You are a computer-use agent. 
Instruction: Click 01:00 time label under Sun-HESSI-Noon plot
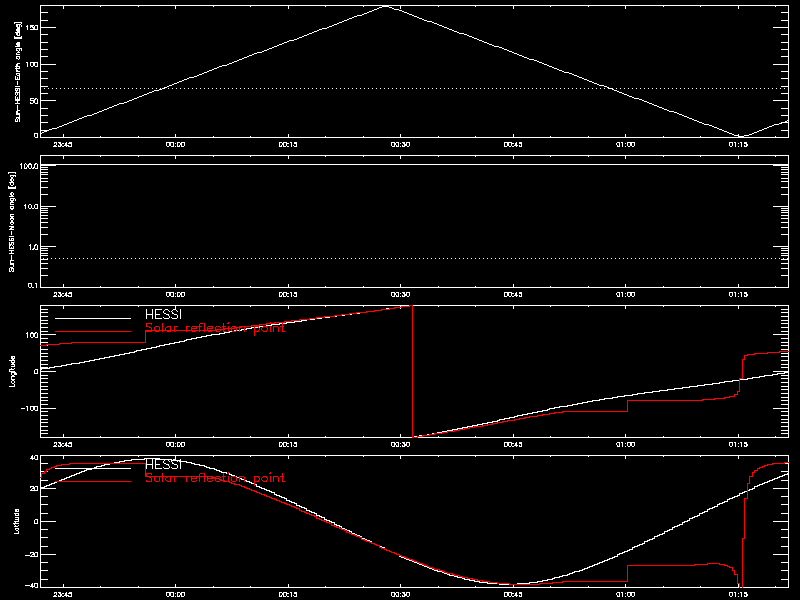coord(626,295)
